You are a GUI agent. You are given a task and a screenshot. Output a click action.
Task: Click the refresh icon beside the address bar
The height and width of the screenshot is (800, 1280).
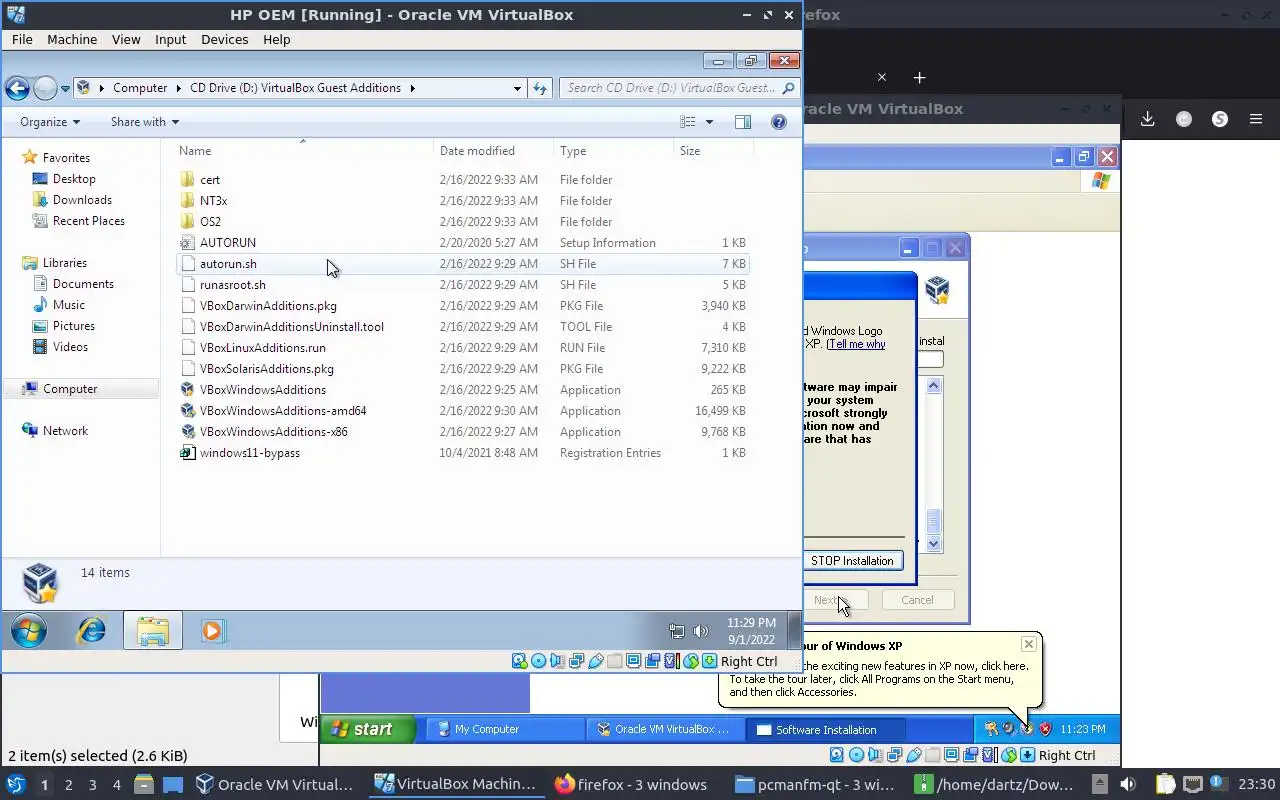[x=540, y=88]
